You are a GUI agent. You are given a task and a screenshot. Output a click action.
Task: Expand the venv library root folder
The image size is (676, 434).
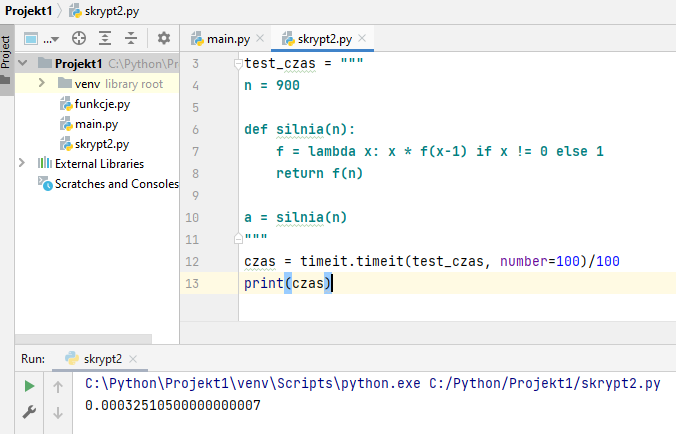[x=47, y=84]
